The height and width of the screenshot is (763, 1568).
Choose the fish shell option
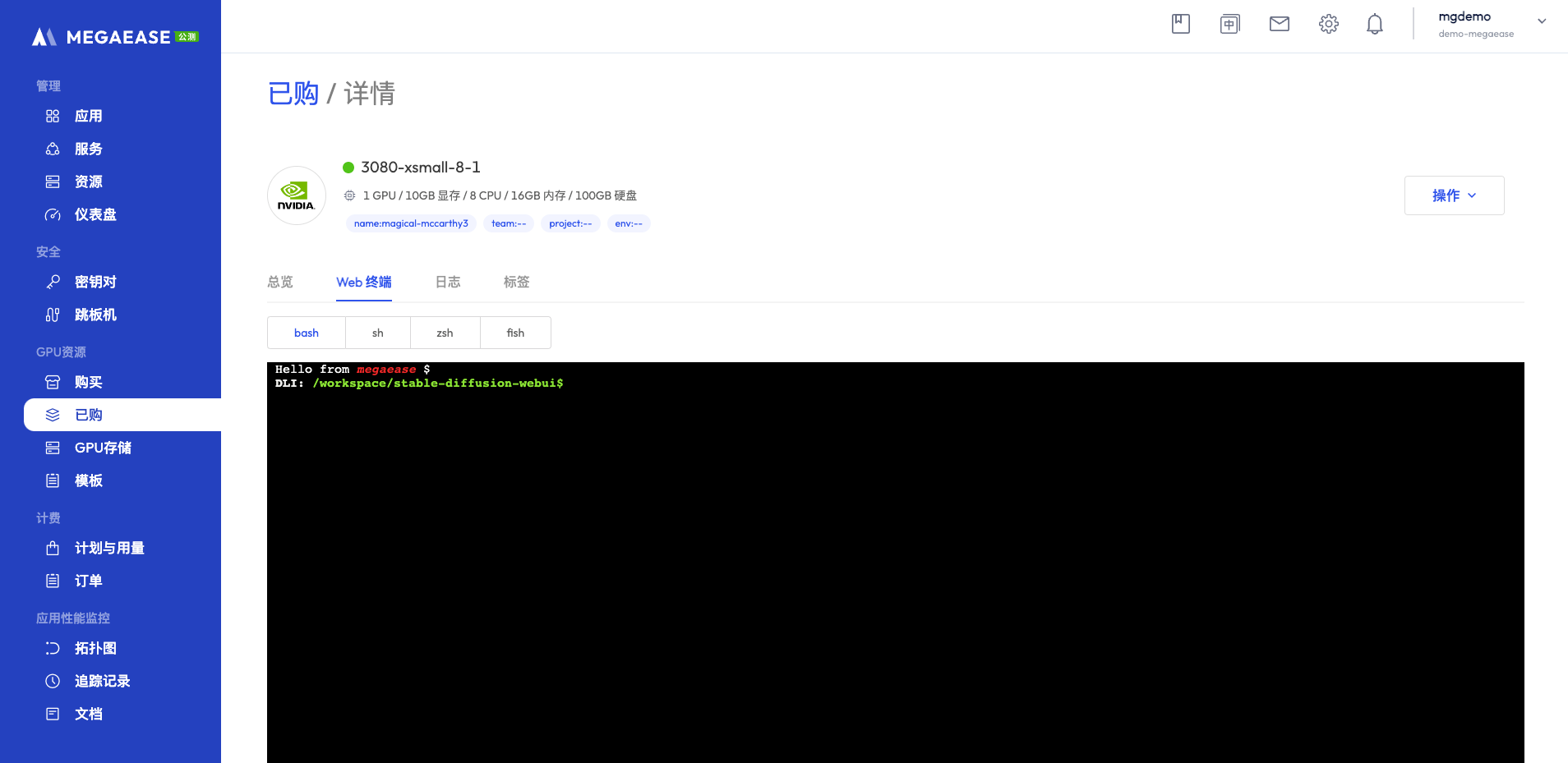tap(515, 333)
